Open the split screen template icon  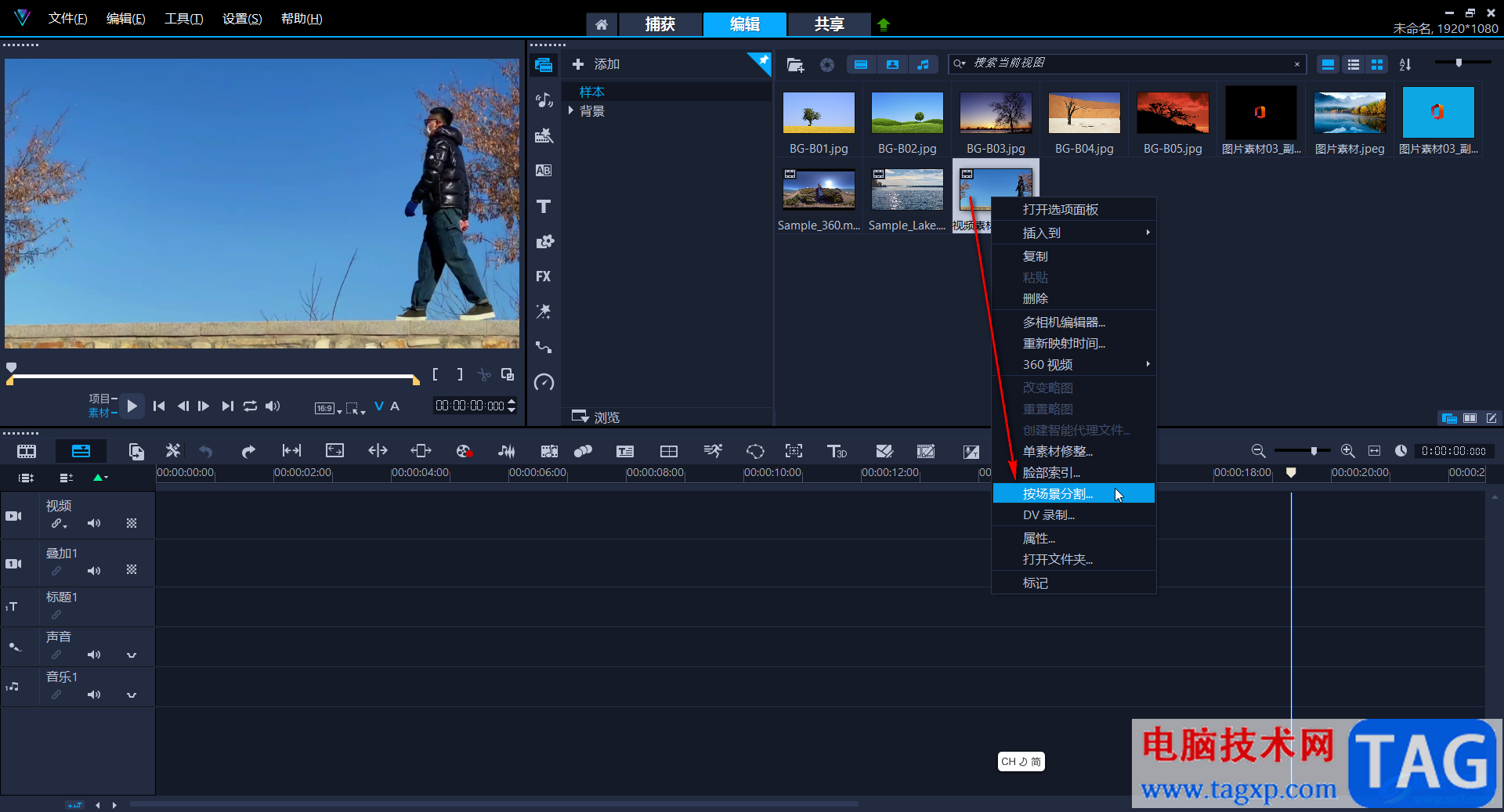coord(669,451)
